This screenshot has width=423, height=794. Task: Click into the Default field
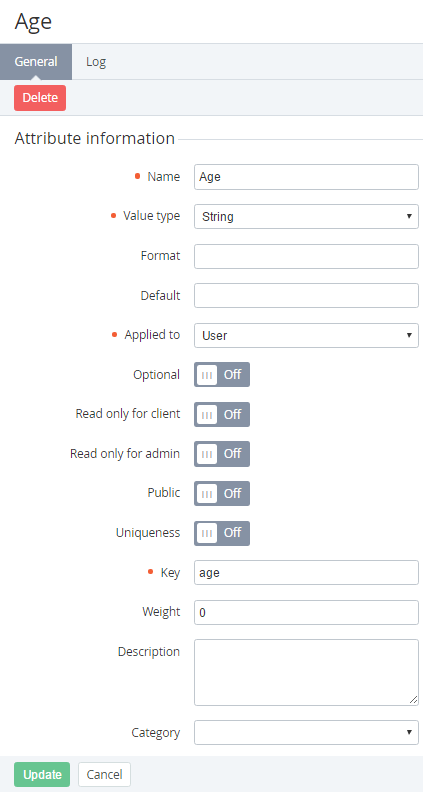click(306, 296)
